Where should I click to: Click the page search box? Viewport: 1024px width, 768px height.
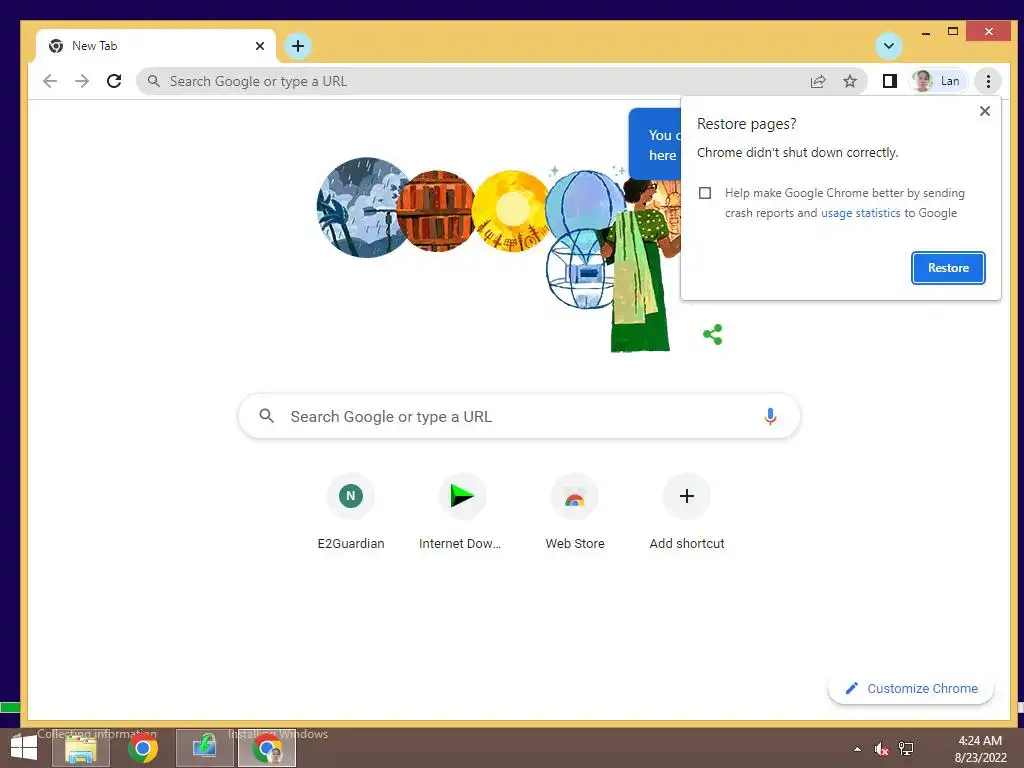pos(519,416)
